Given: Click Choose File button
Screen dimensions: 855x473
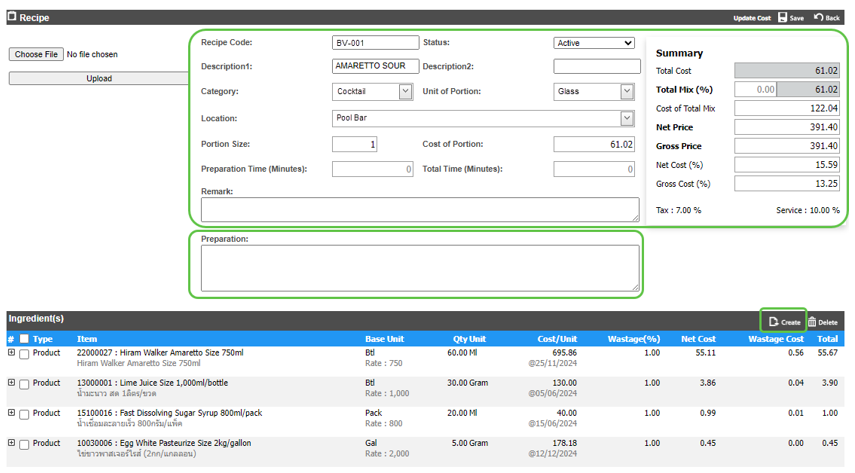Looking at the screenshot, I should tap(37, 54).
